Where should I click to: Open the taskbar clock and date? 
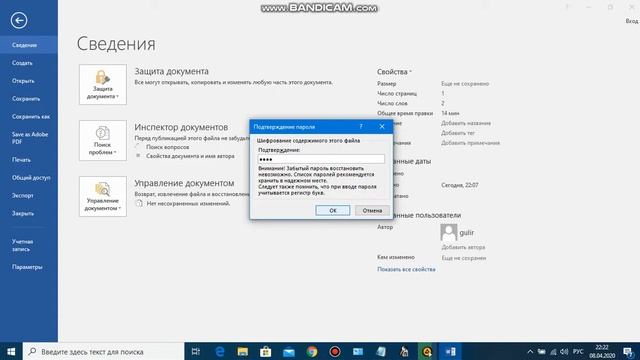coord(602,351)
